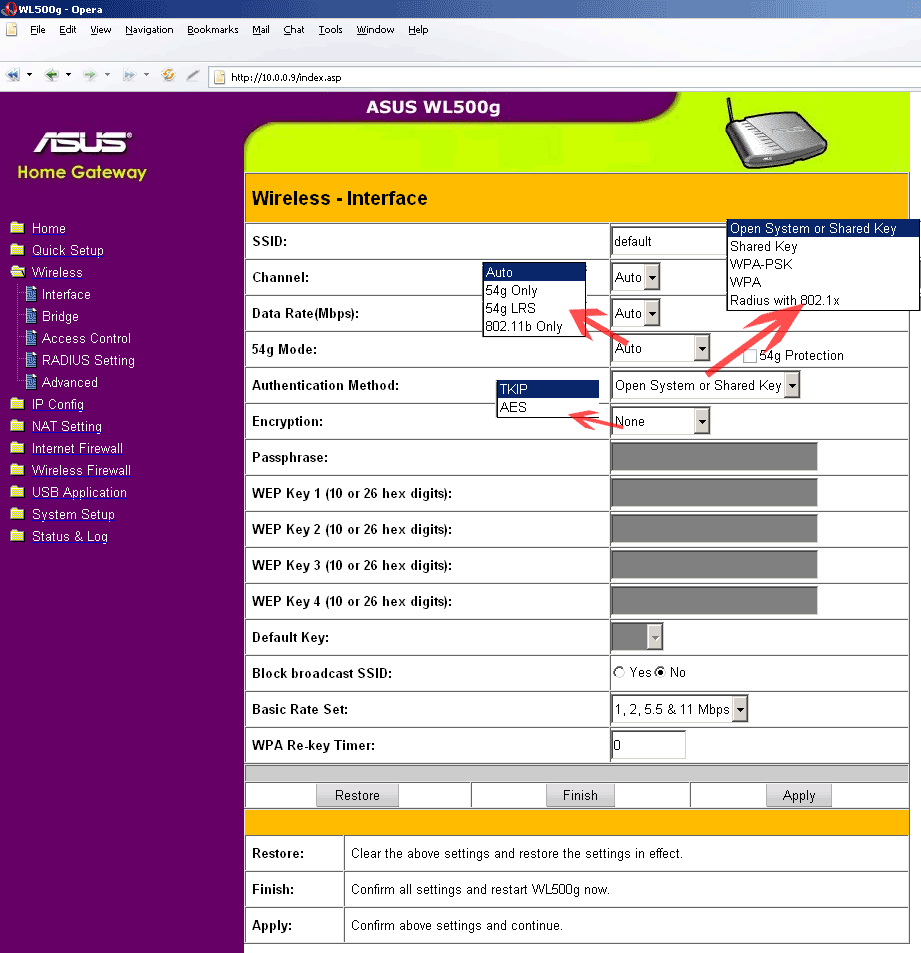Open the Bookmarks menu
Viewport: 921px width, 953px height.
[213, 30]
